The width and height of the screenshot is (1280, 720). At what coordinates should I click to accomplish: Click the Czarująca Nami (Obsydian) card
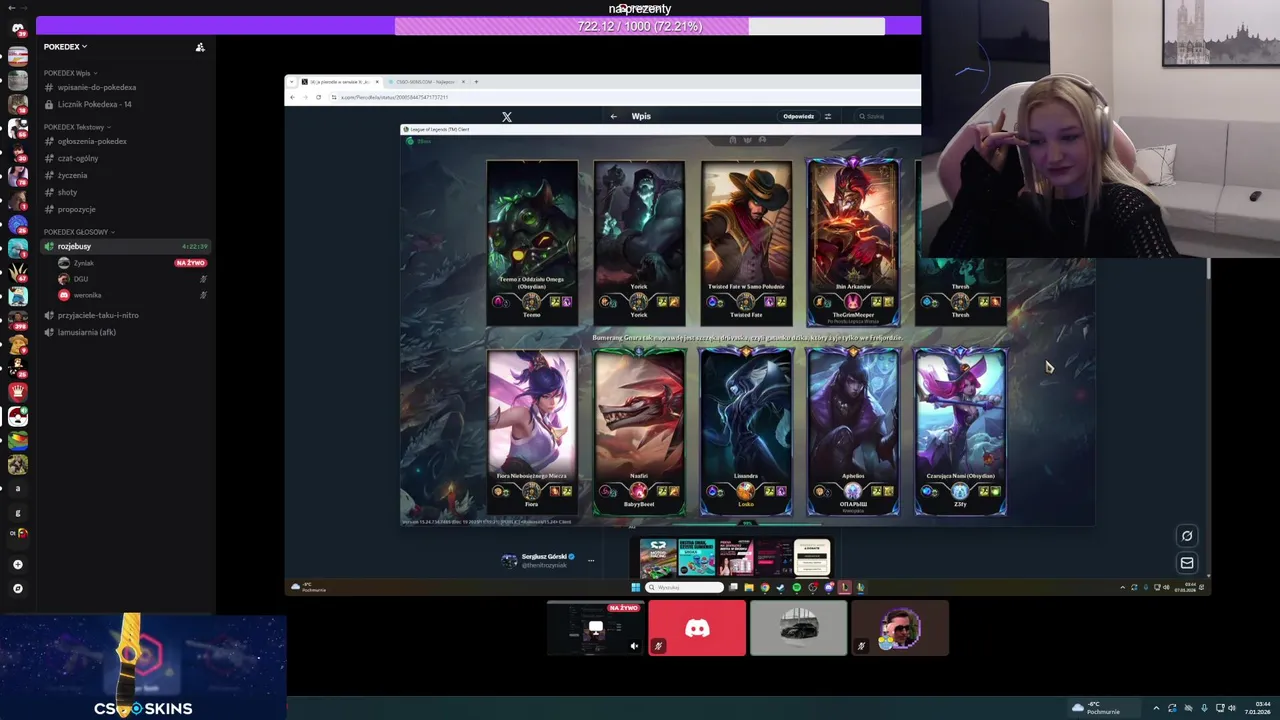click(960, 432)
